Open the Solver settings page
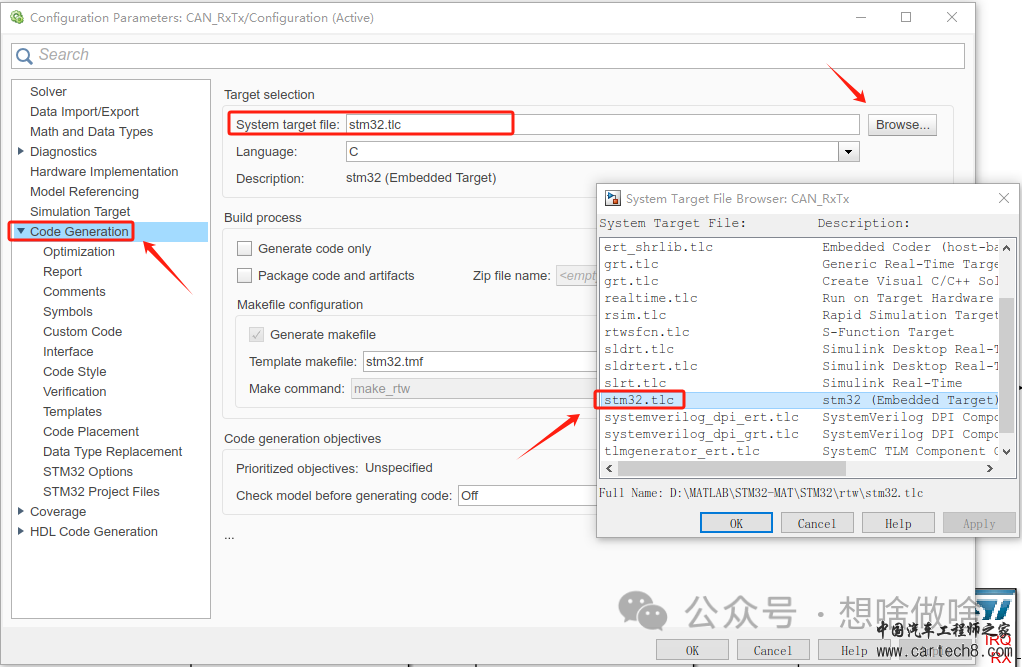The image size is (1022, 667). tap(49, 92)
